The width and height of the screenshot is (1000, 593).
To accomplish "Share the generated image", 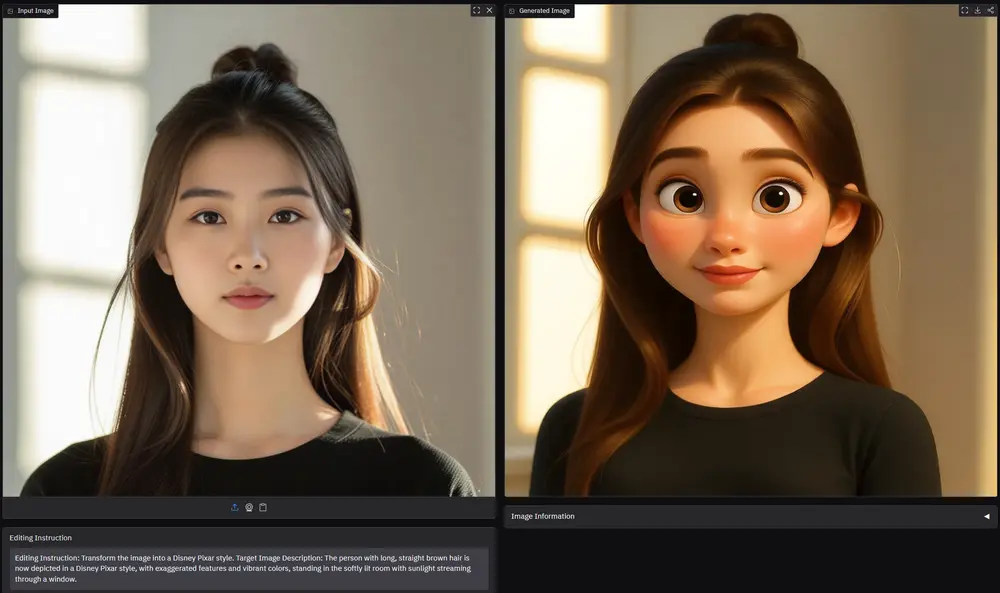I will 990,10.
